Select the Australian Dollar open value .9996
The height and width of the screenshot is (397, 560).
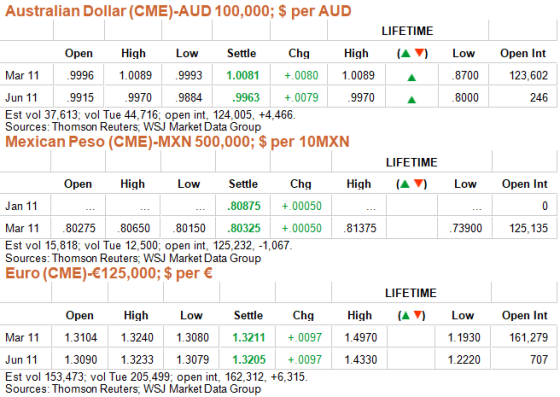[x=80, y=76]
